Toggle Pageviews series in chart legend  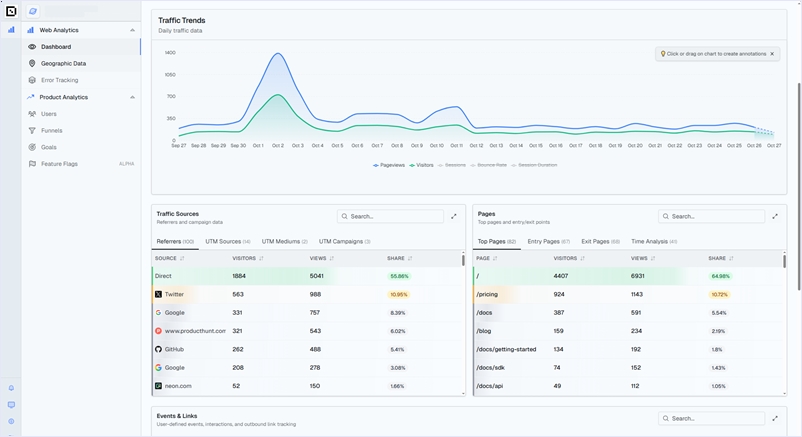(x=389, y=164)
